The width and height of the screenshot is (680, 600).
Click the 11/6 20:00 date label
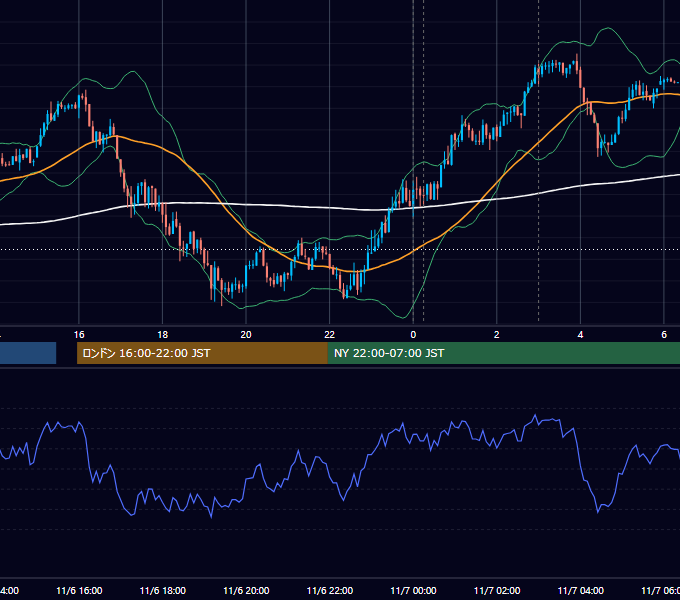246,591
